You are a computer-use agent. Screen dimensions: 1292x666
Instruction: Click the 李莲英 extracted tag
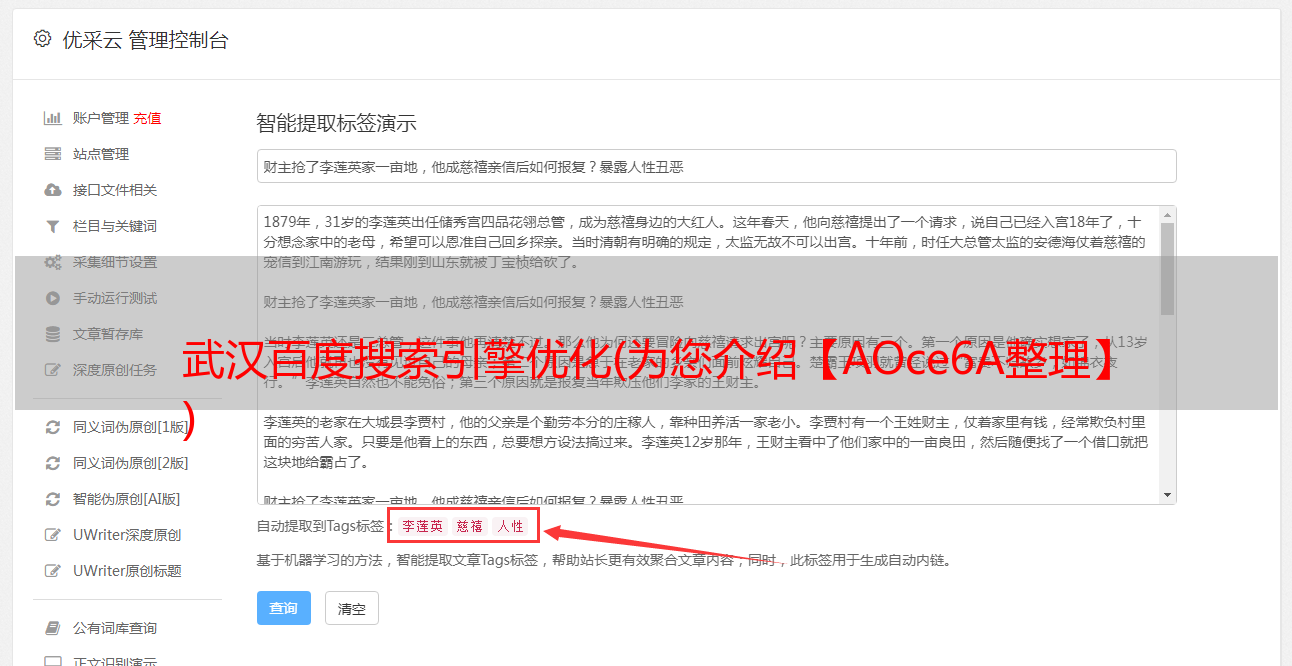click(x=423, y=526)
